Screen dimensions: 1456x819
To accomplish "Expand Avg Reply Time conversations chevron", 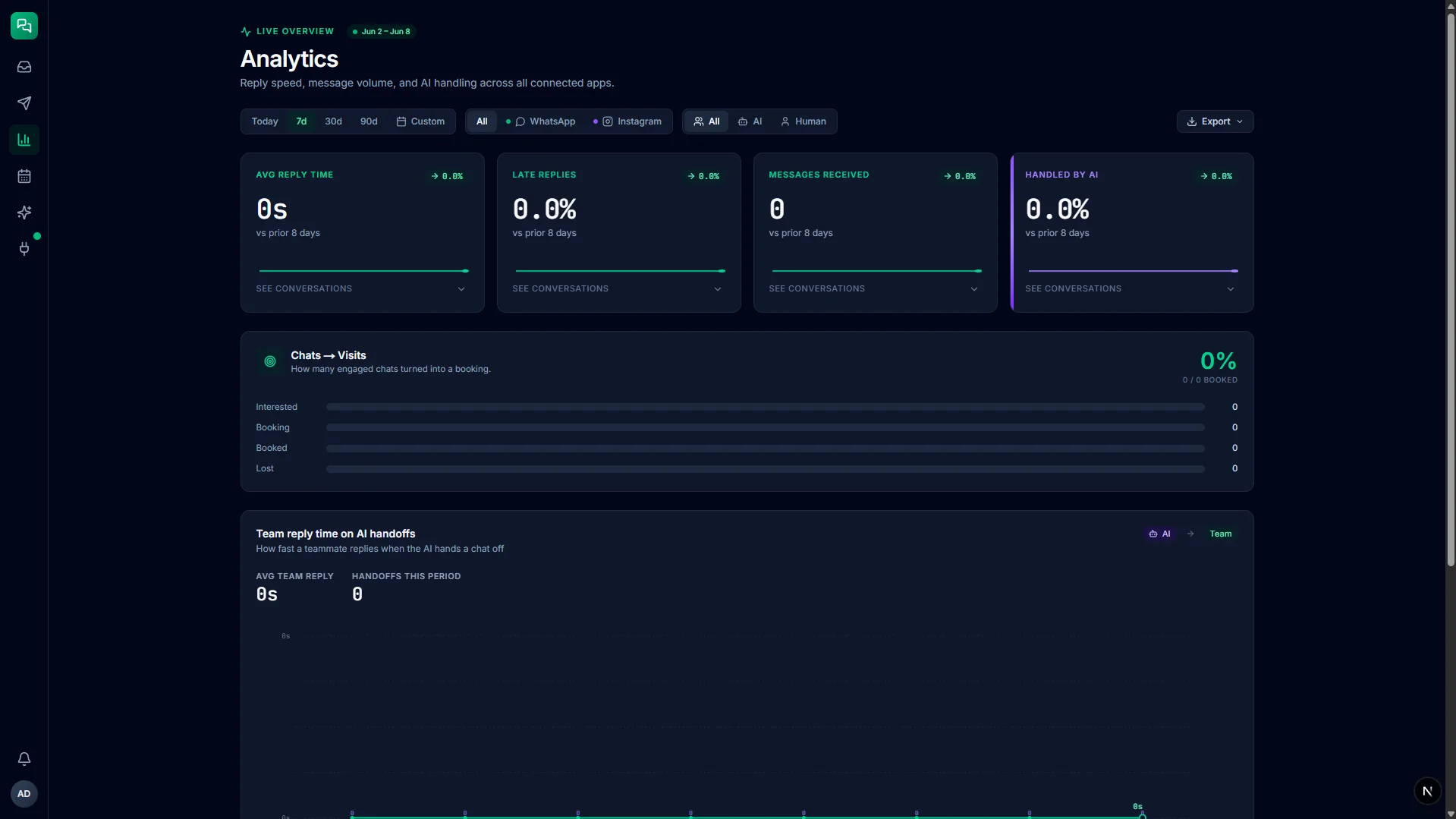I will [461, 289].
